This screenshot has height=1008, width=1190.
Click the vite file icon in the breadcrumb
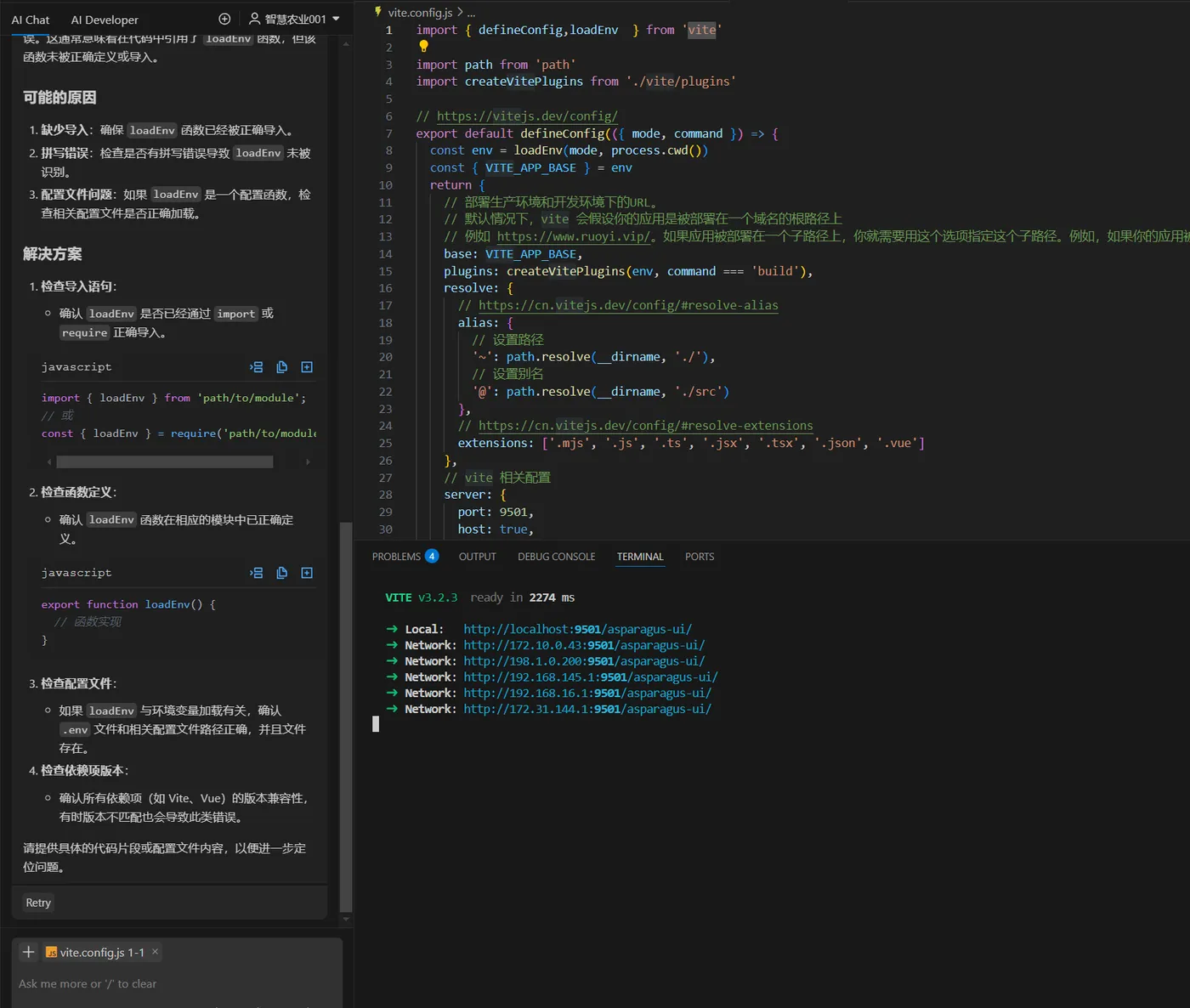(x=379, y=12)
